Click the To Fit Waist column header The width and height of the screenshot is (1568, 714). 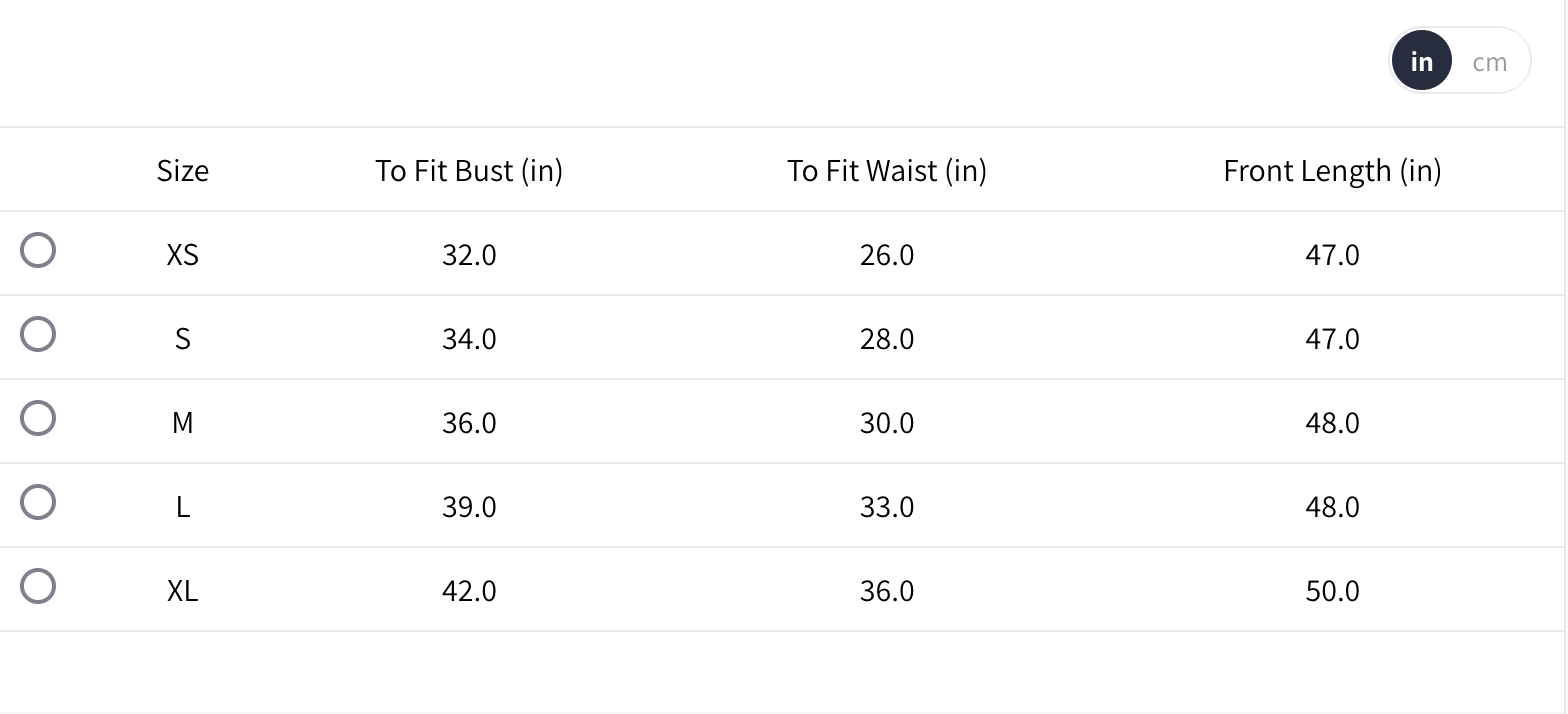887,171
